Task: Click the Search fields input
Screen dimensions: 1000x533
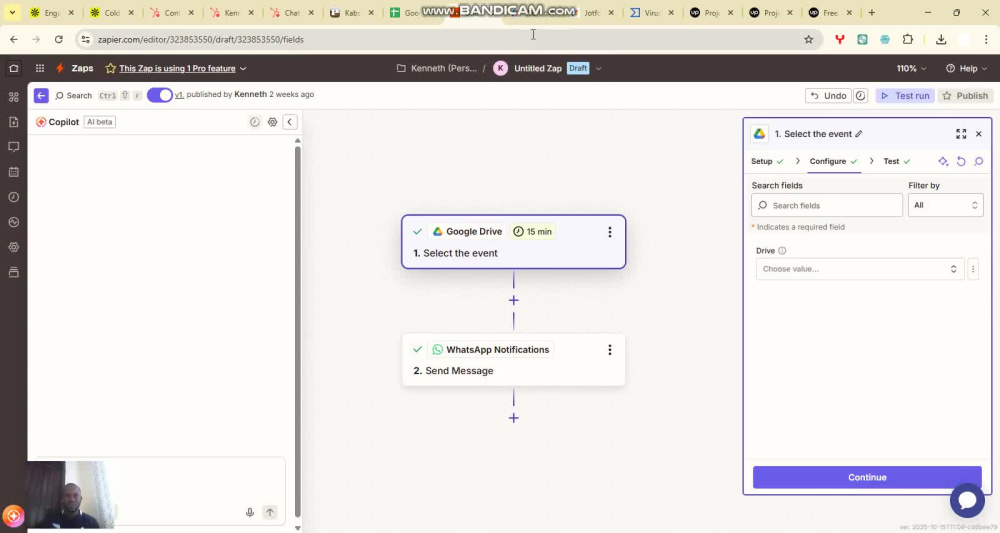Action: (x=827, y=205)
